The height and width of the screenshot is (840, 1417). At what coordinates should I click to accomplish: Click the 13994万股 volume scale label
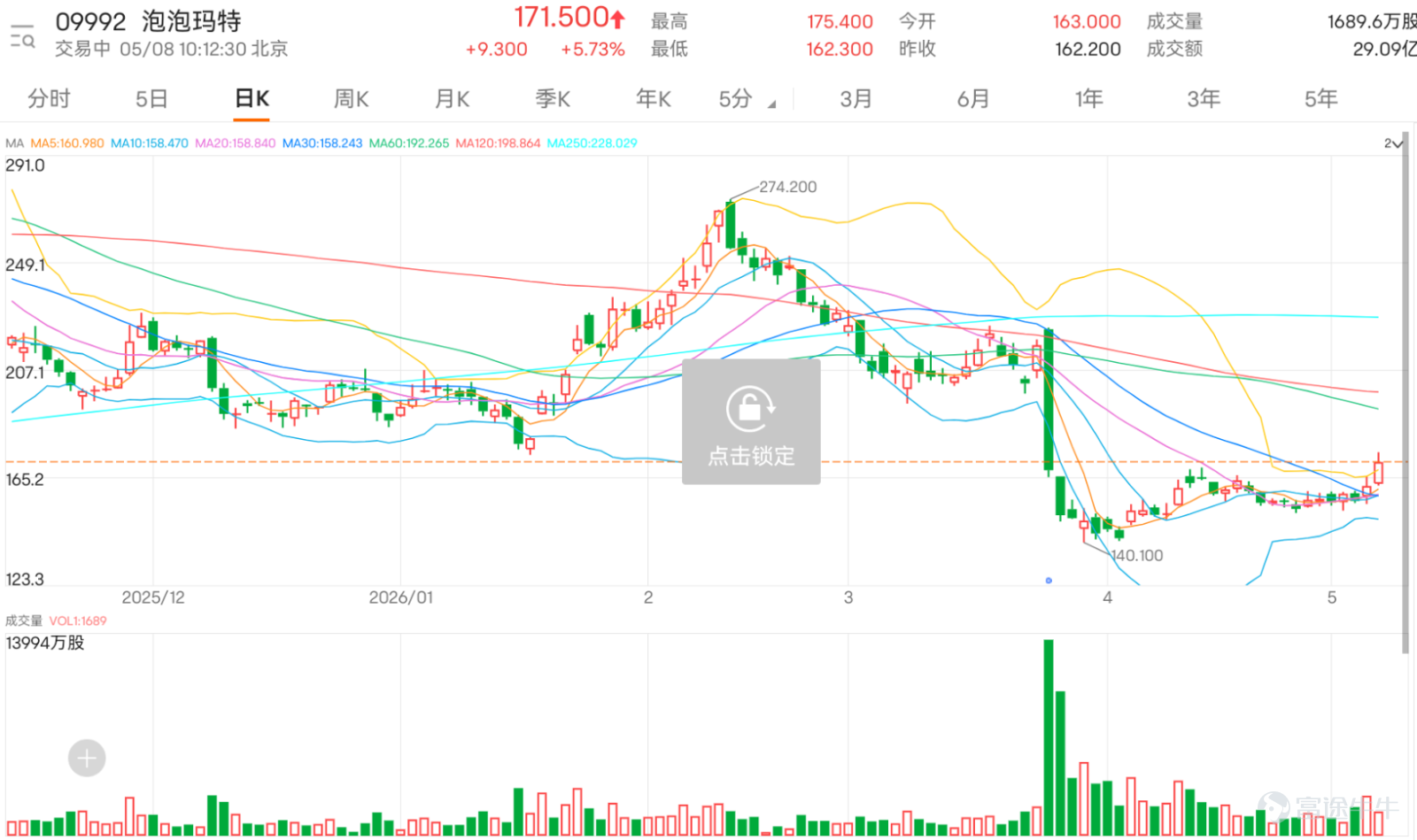pyautogui.click(x=45, y=643)
